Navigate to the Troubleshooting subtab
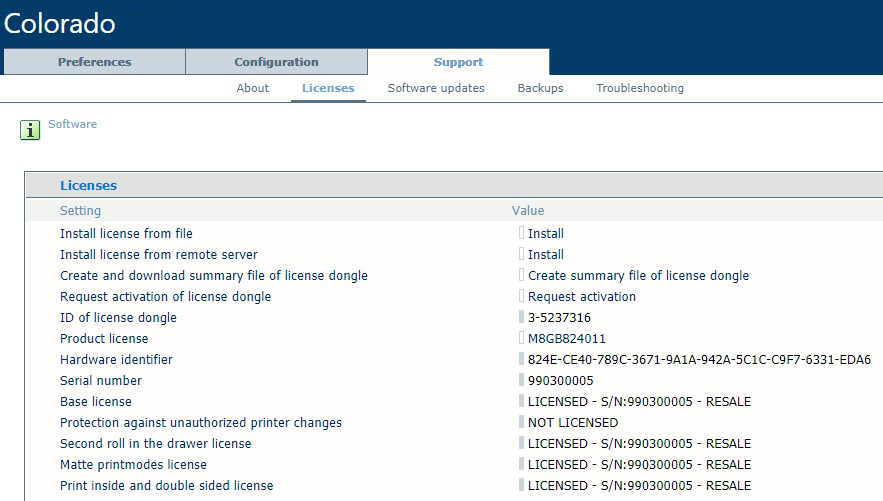 (640, 88)
